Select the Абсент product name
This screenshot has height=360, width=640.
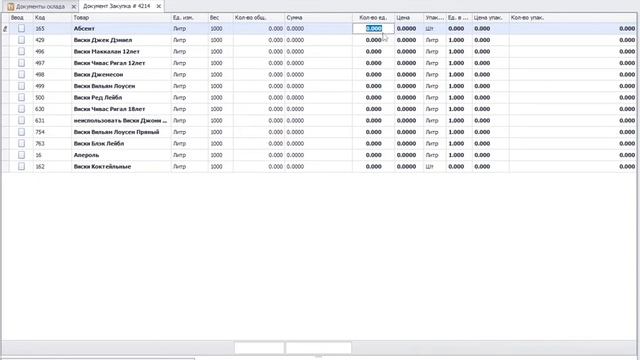[x=84, y=29]
